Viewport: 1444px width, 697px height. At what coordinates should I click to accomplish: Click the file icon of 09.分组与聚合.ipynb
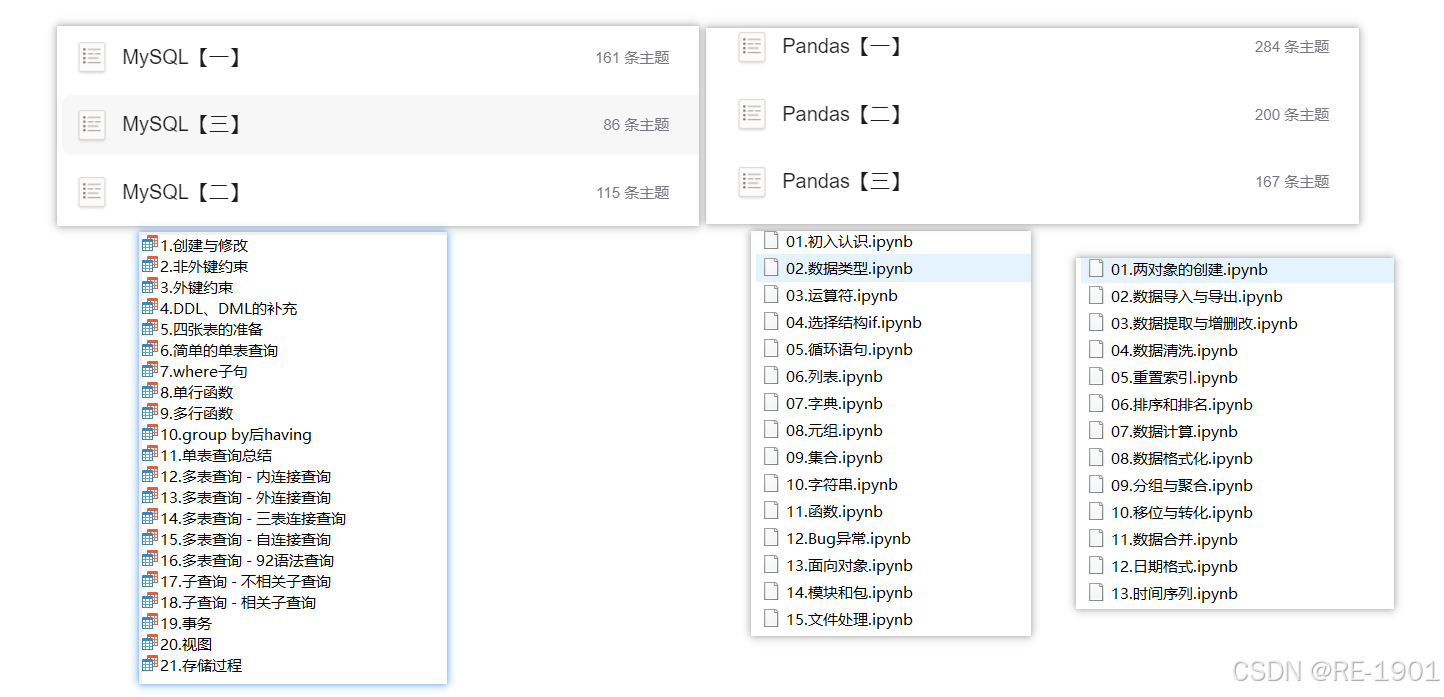click(x=1095, y=485)
